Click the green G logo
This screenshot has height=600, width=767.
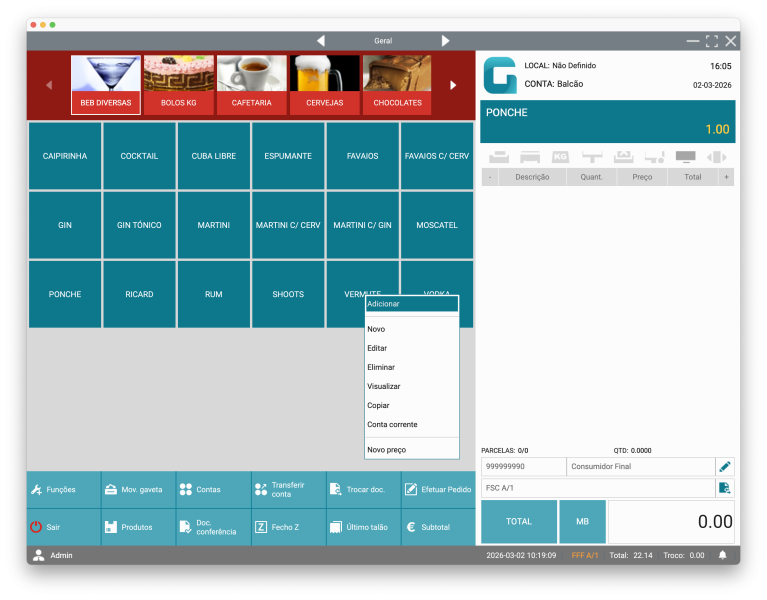[499, 75]
